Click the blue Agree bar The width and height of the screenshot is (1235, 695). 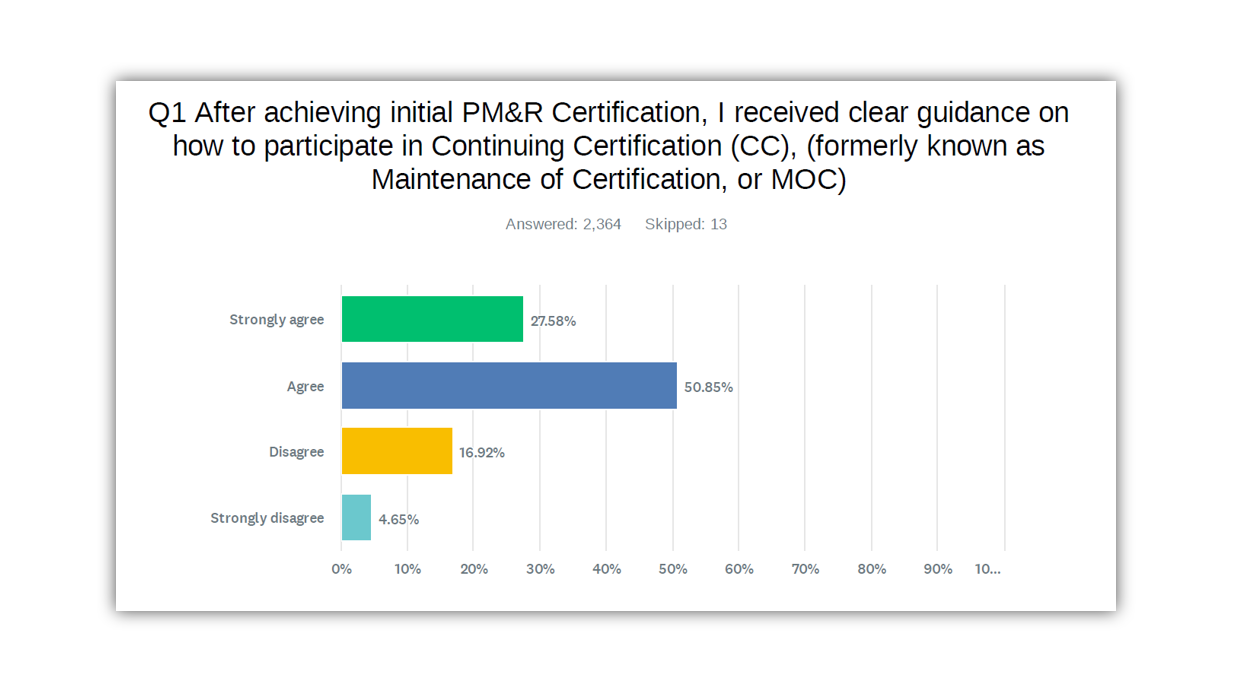[x=509, y=385]
